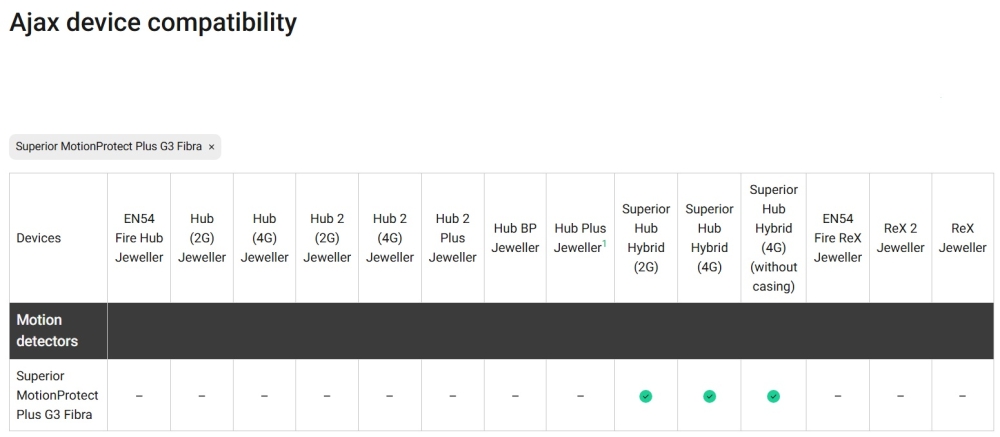Viewport: 1000px width, 437px height.
Task: Click the Hub 2 (2G) Jeweller column header
Action: click(327, 238)
